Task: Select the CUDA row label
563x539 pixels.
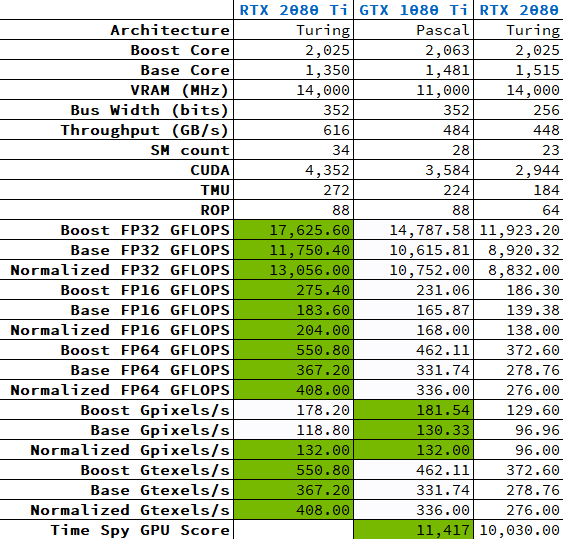Action: point(210,170)
